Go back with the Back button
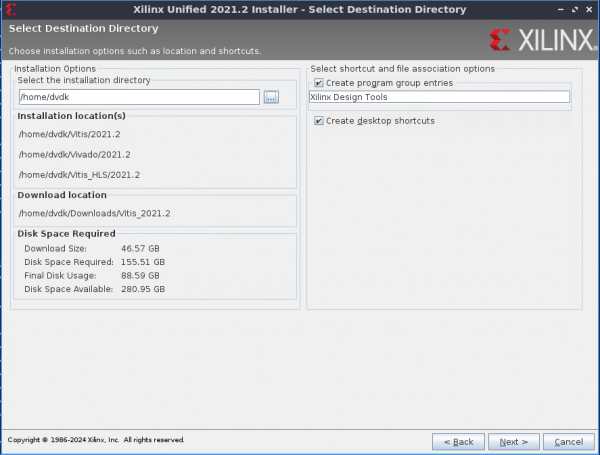The width and height of the screenshot is (600, 455). [459, 441]
